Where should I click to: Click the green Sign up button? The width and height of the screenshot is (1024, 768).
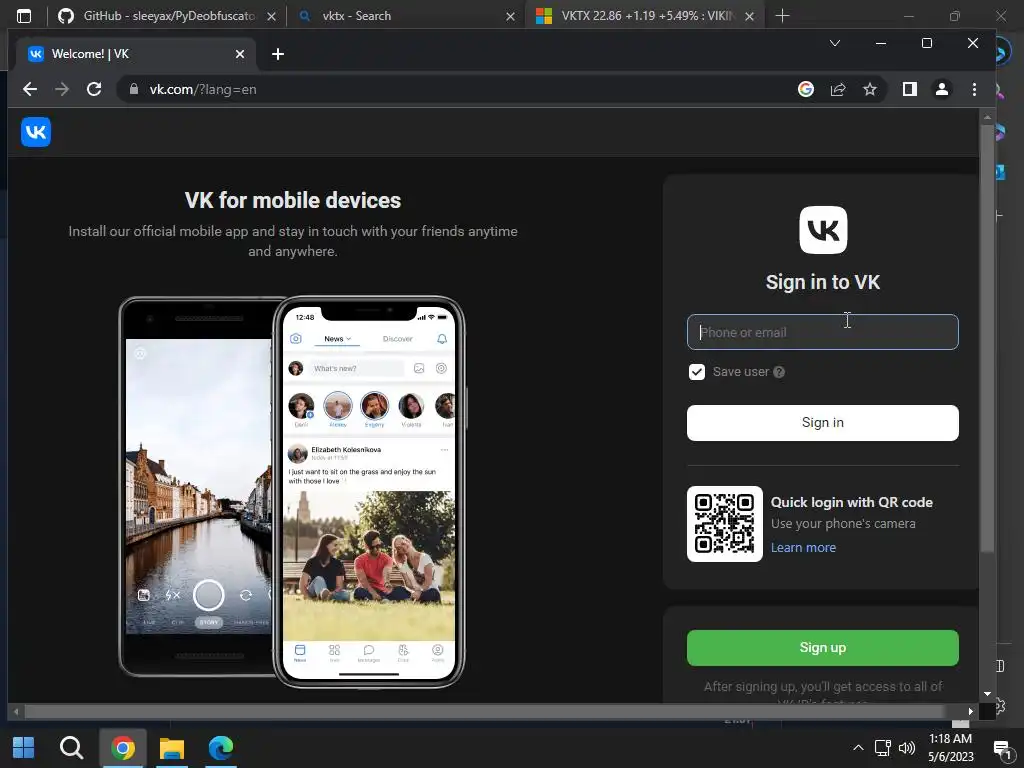click(823, 647)
